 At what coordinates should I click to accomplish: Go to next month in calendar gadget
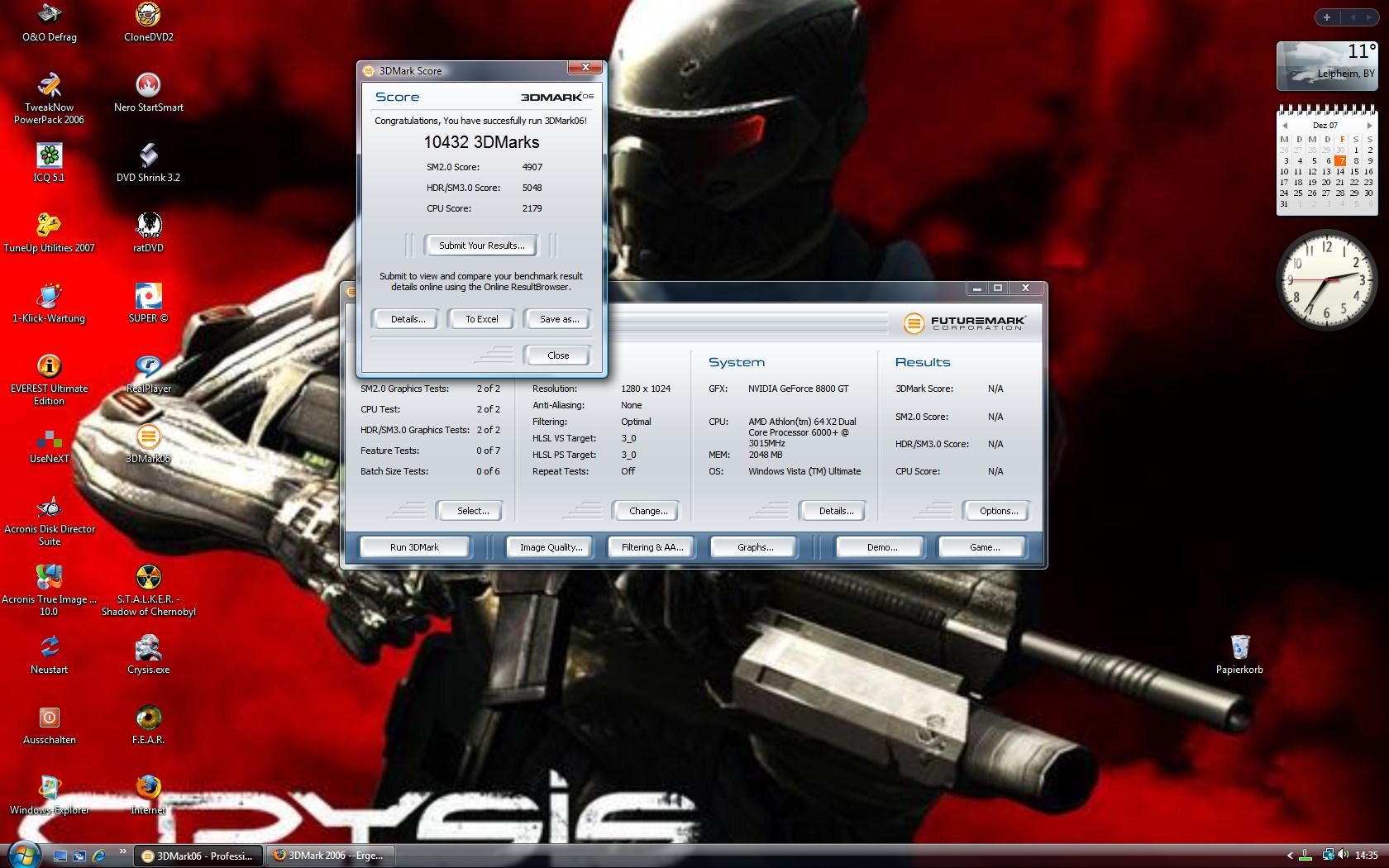[1369, 126]
